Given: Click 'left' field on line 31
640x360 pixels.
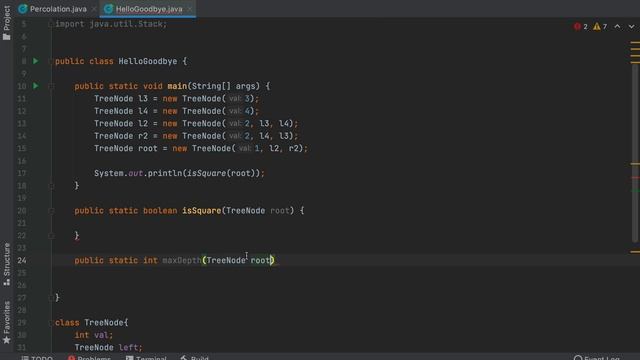Looking at the screenshot, I should 128,347.
